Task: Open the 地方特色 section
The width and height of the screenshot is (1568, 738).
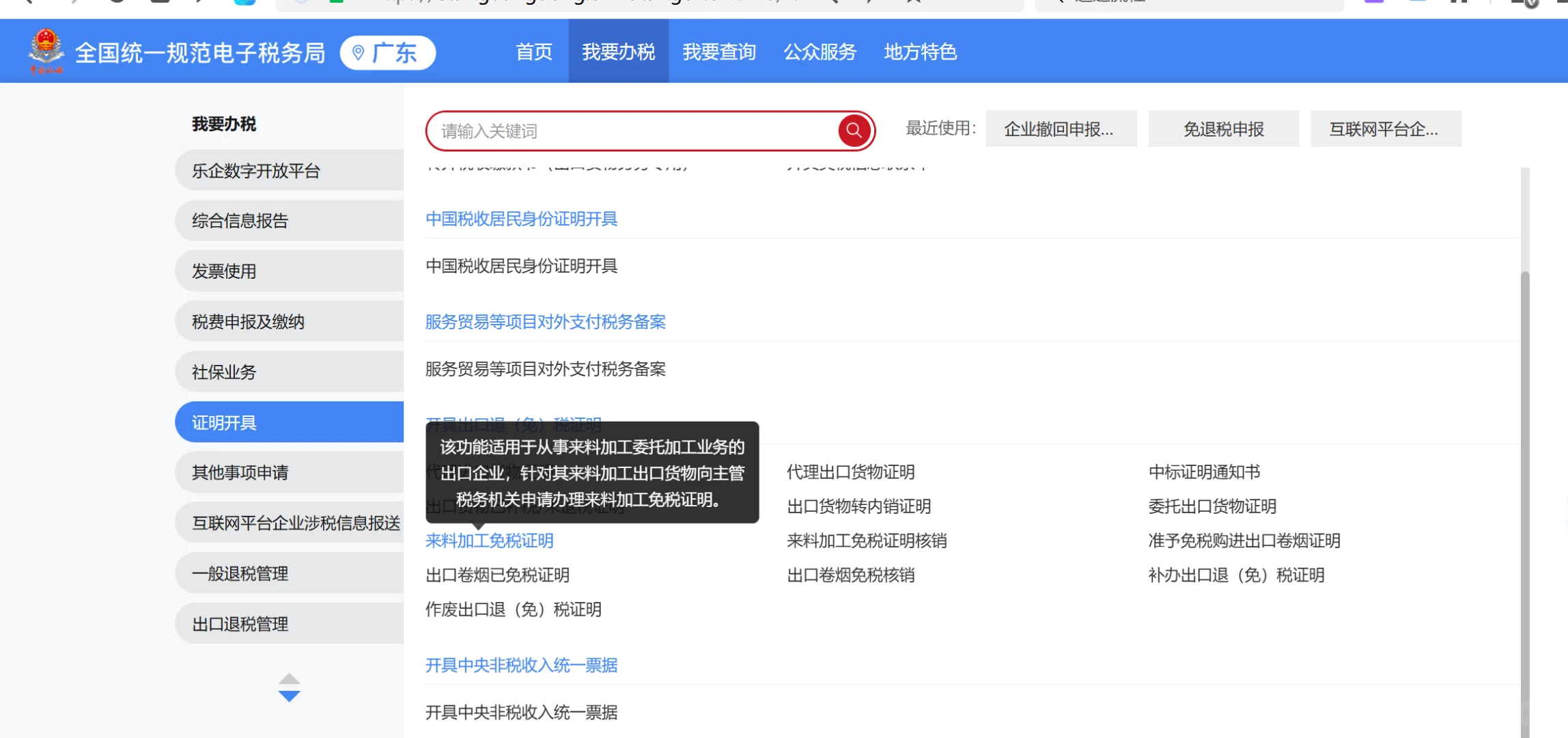Action: [920, 52]
